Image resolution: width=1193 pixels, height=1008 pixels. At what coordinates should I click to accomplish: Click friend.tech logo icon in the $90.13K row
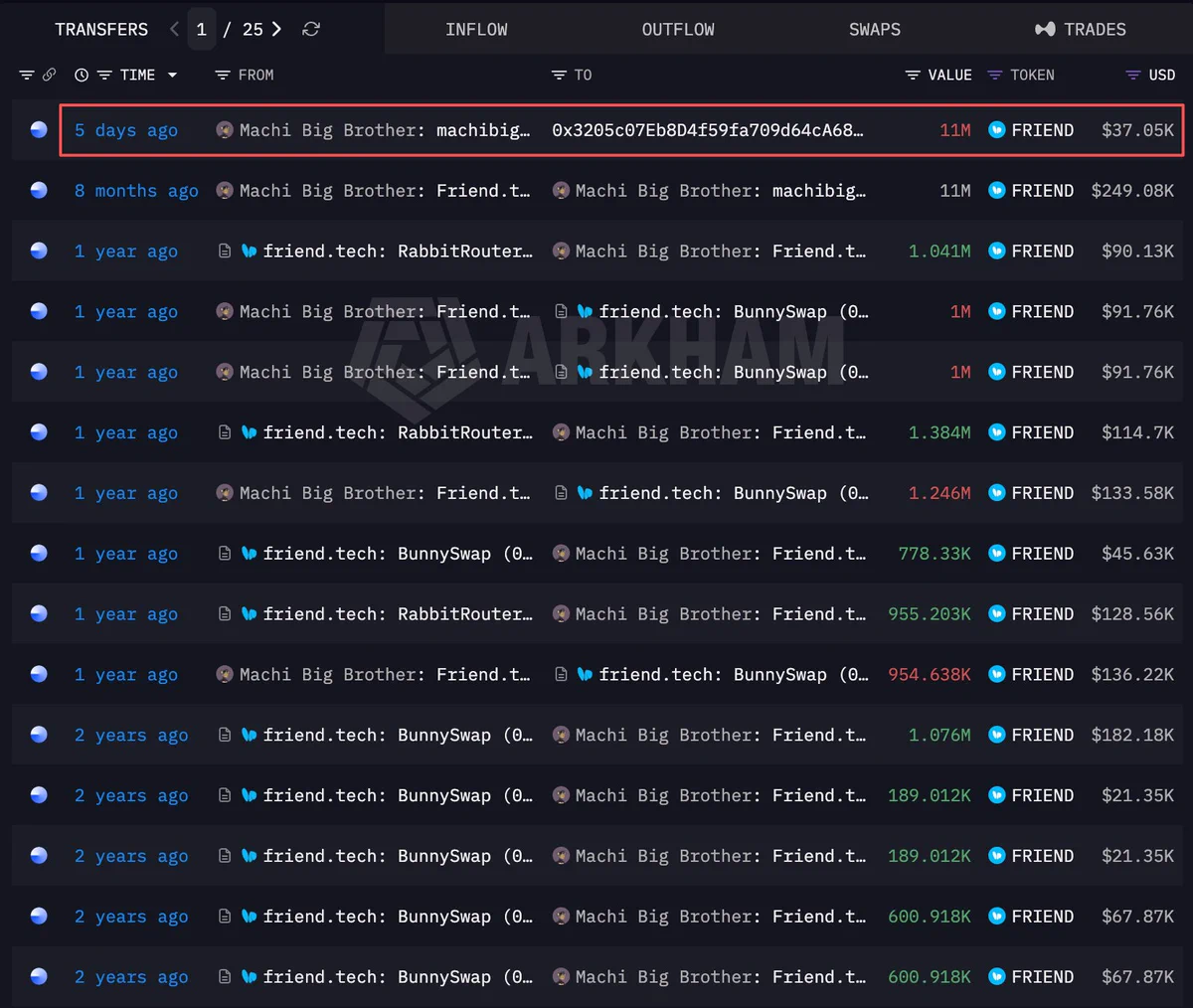coord(249,252)
